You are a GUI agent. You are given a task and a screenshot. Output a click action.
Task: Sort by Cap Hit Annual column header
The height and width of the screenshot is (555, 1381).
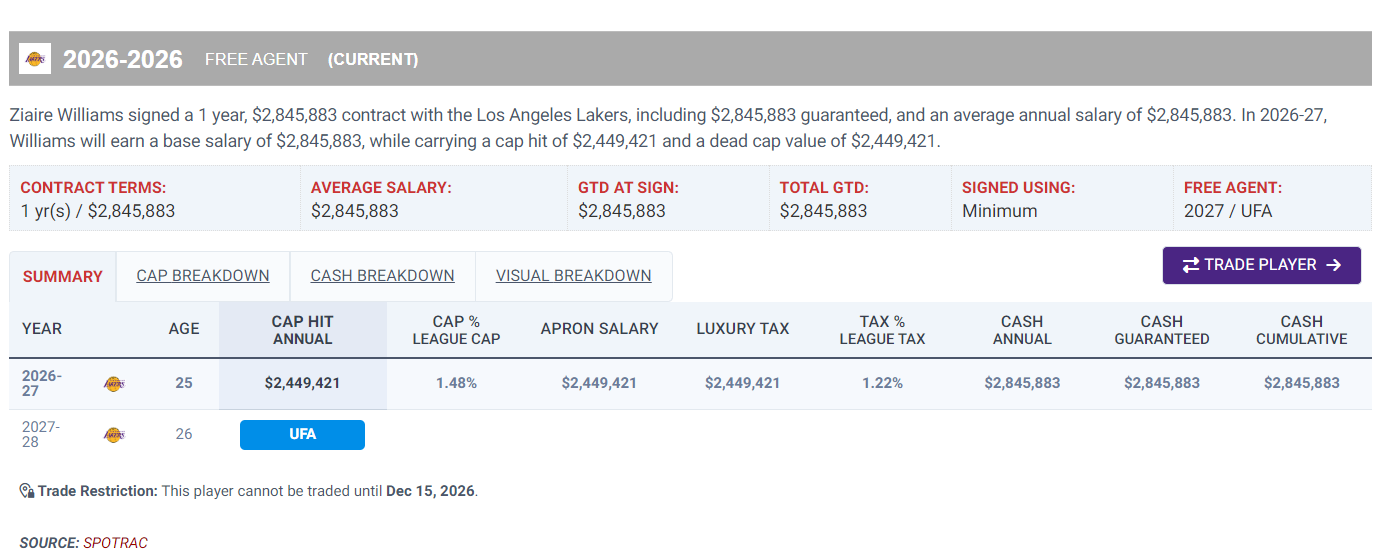(303, 330)
